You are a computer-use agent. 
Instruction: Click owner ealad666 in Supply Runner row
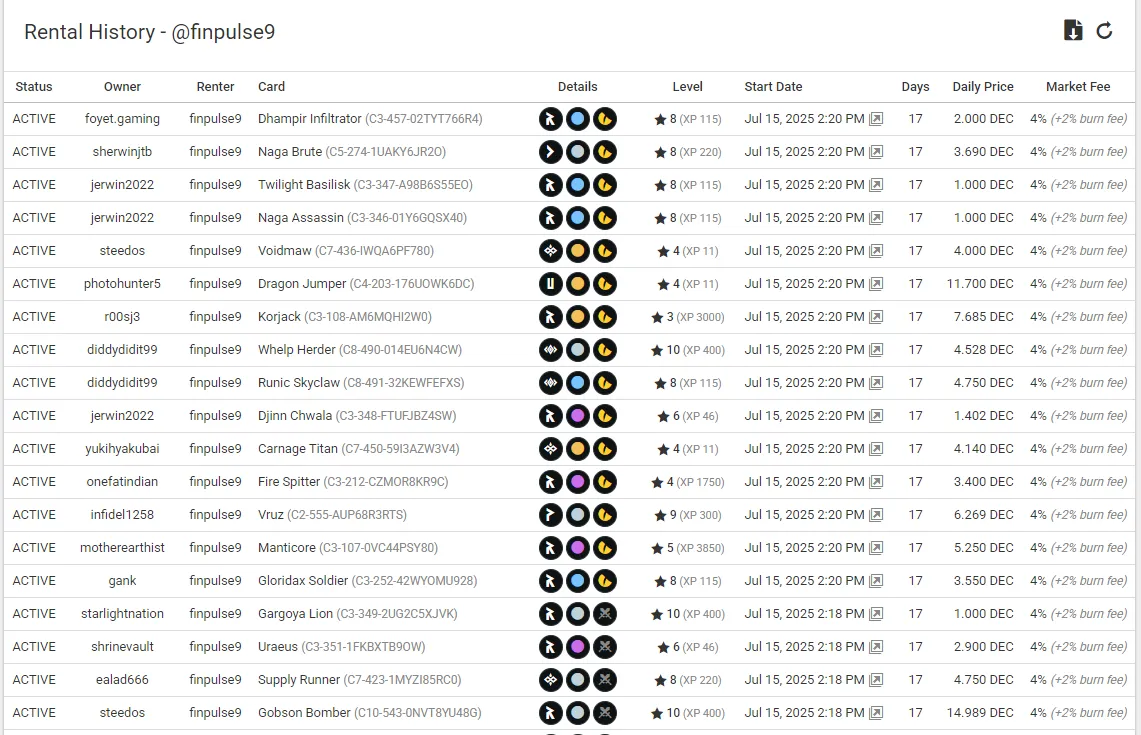pos(122,680)
